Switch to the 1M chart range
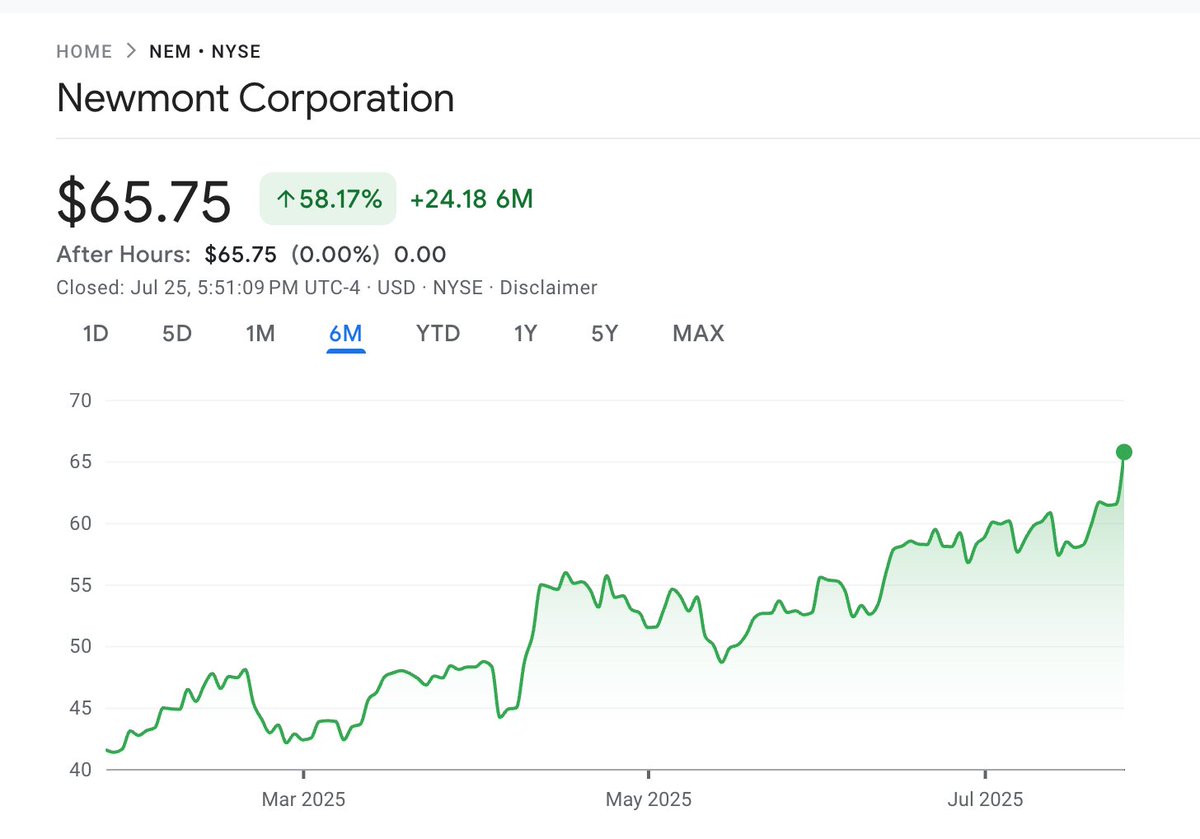The width and height of the screenshot is (1200, 839). click(260, 333)
